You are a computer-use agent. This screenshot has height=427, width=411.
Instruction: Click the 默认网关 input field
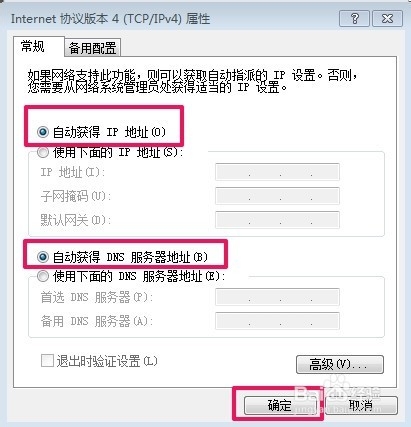(277, 220)
